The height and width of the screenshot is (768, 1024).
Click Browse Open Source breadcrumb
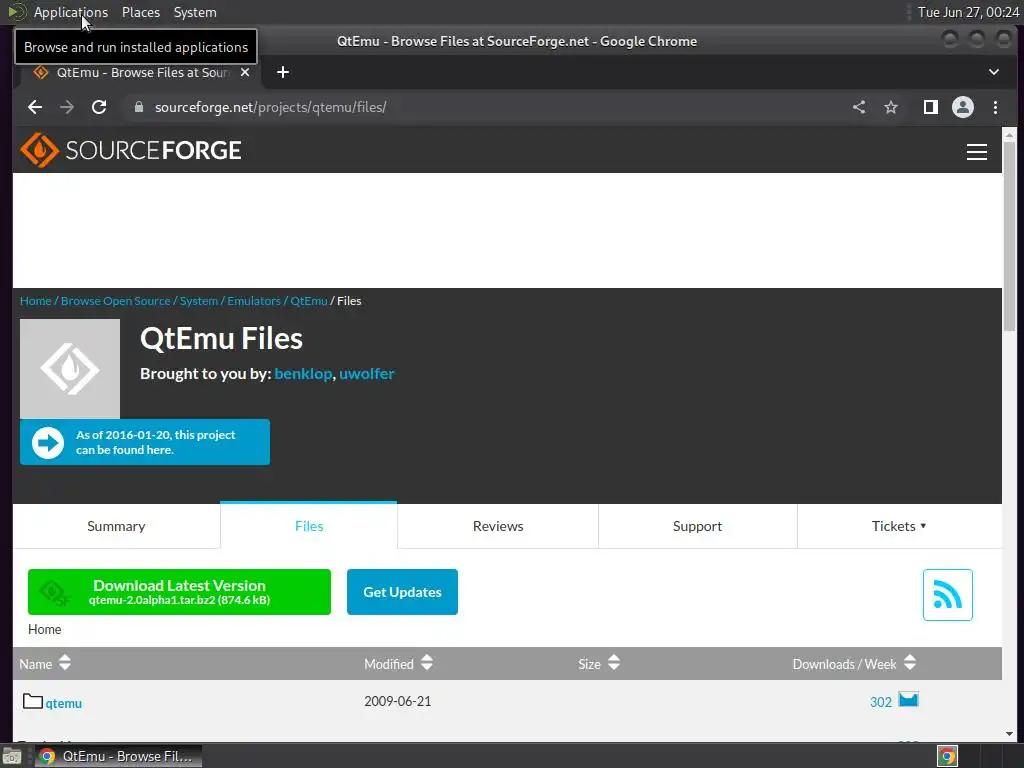[116, 301]
